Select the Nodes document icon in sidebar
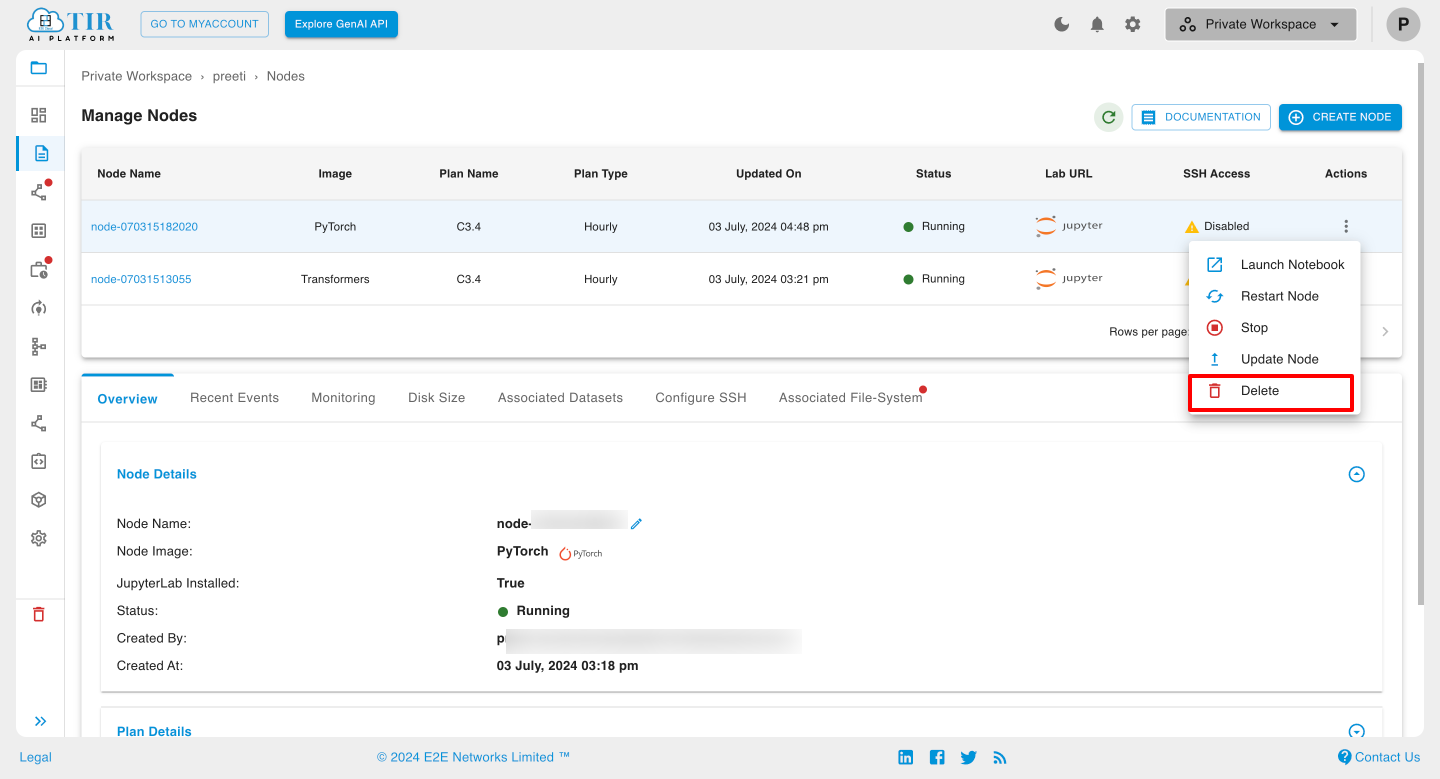This screenshot has height=779, width=1440. click(x=40, y=153)
